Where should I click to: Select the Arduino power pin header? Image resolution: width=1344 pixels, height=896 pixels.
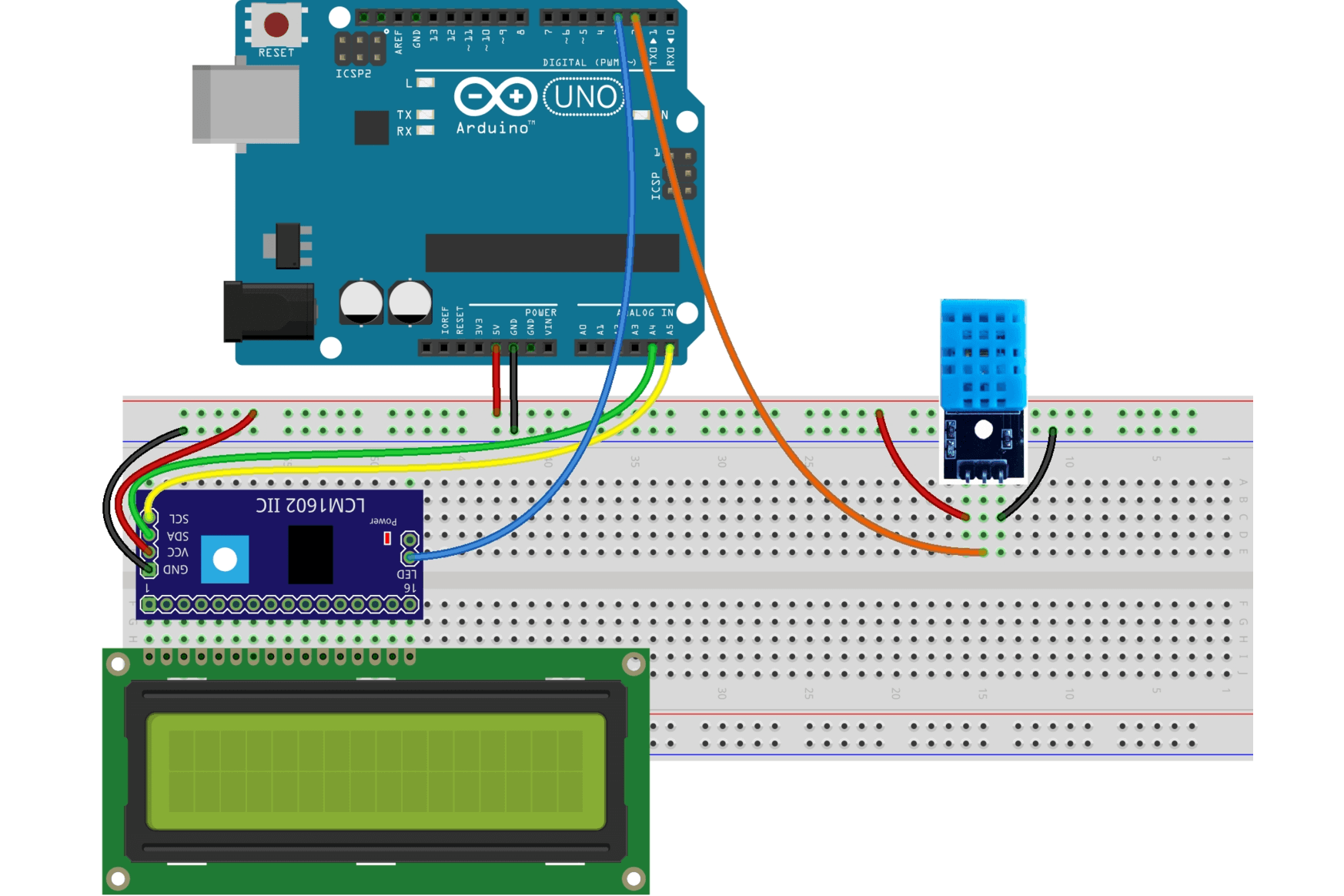point(487,348)
